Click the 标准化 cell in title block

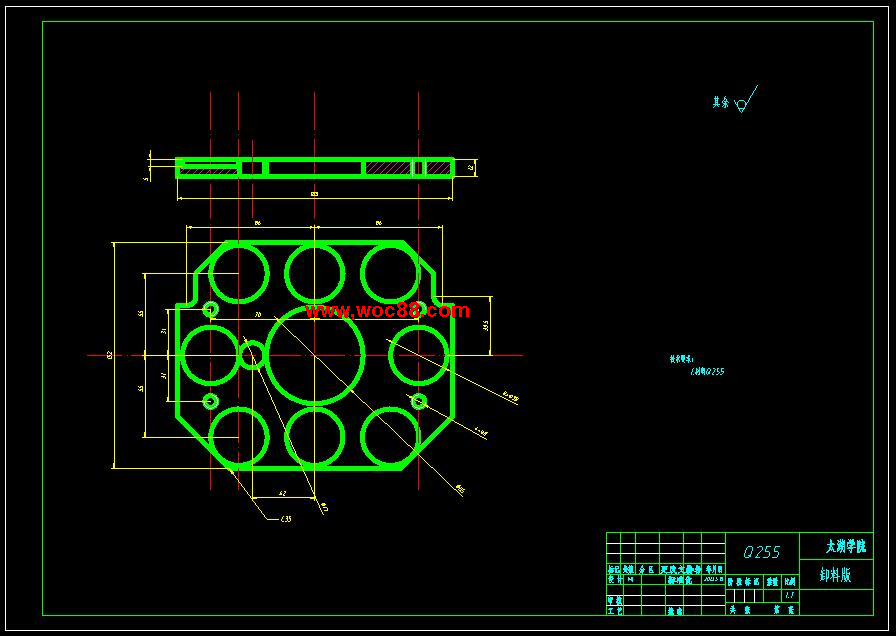680,579
